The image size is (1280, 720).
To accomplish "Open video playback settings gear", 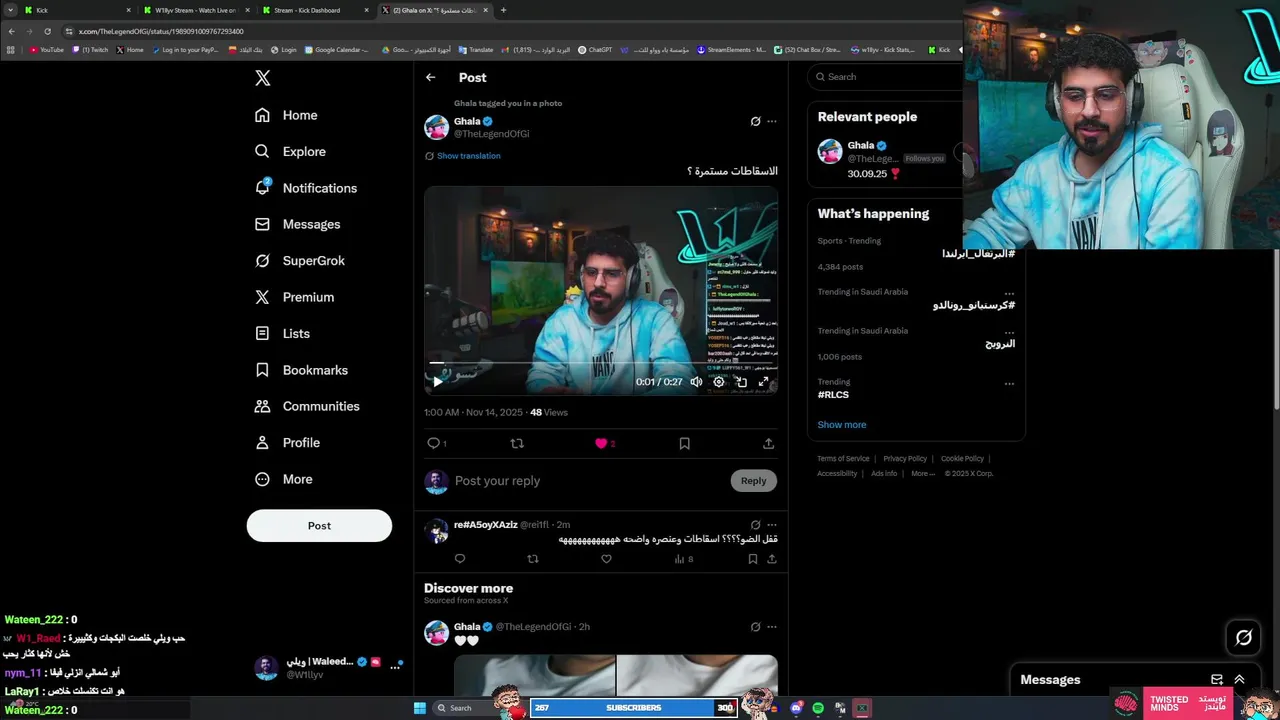I will (x=718, y=382).
